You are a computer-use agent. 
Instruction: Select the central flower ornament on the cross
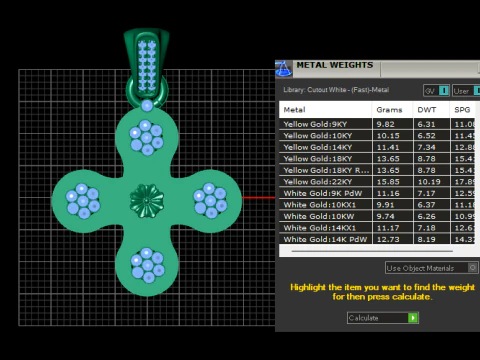tap(147, 201)
